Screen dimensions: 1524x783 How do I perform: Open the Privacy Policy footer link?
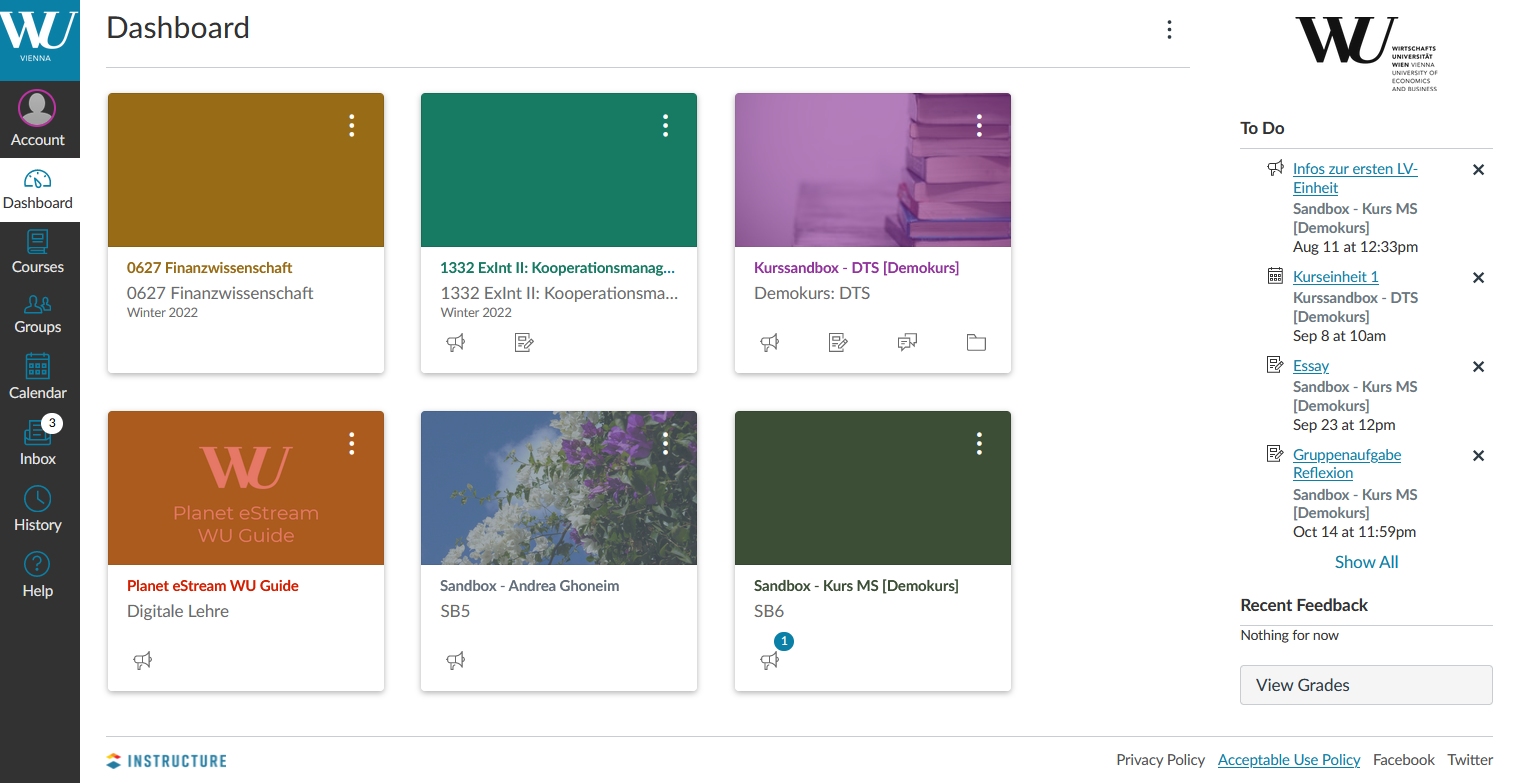pos(1160,760)
